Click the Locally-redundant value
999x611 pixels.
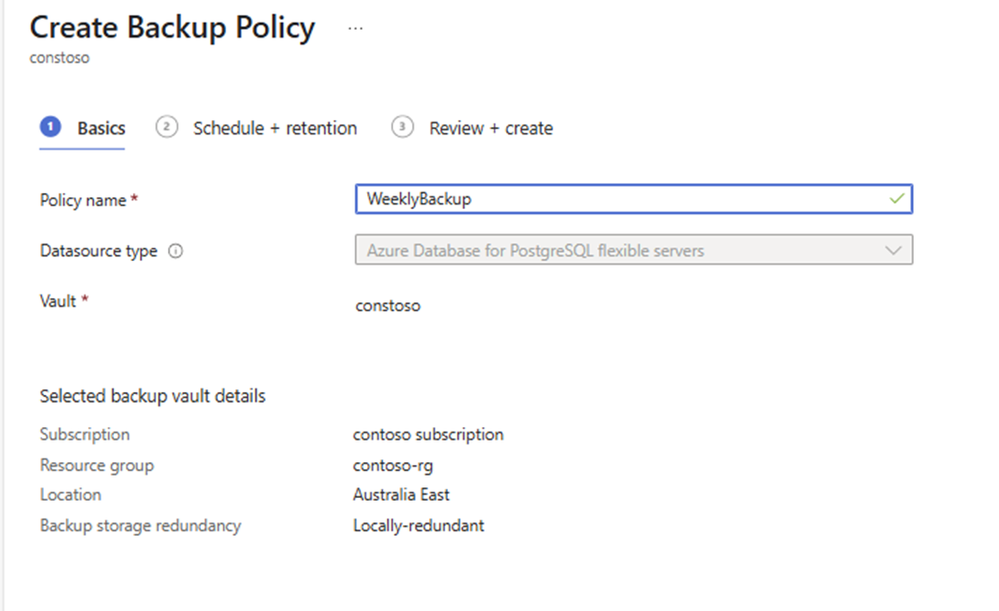click(419, 526)
